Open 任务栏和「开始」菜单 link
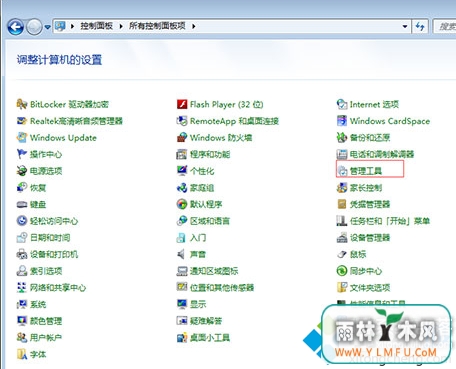 (390, 221)
